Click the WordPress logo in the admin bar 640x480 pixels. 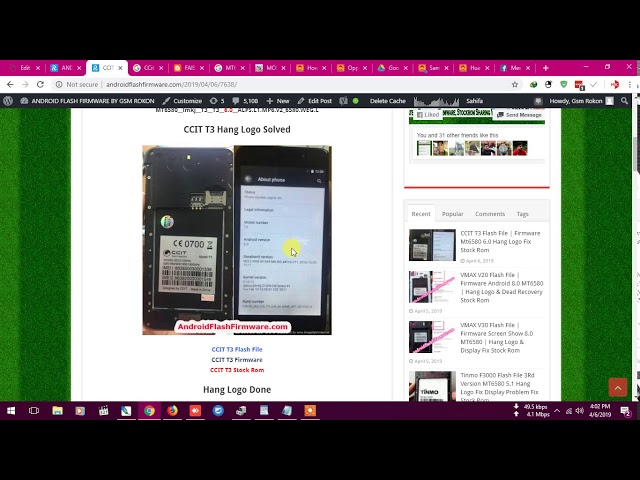click(8, 101)
